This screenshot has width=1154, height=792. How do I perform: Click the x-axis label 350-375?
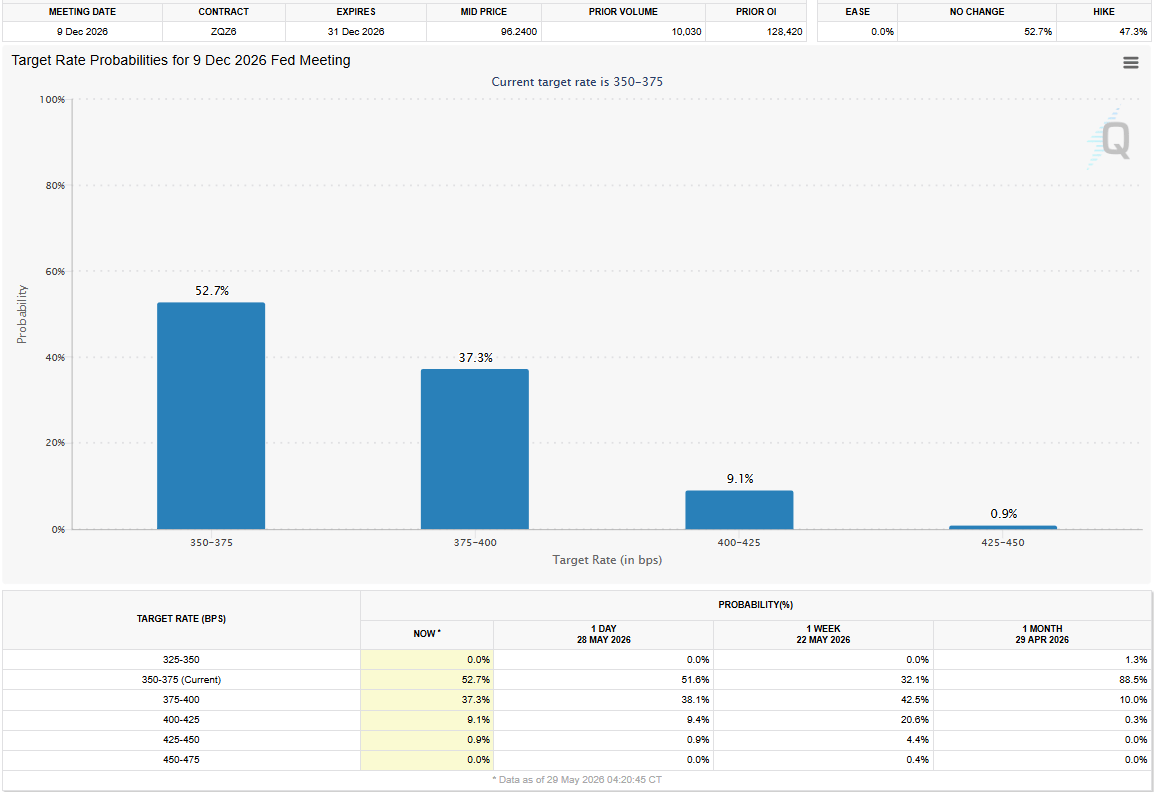211,542
